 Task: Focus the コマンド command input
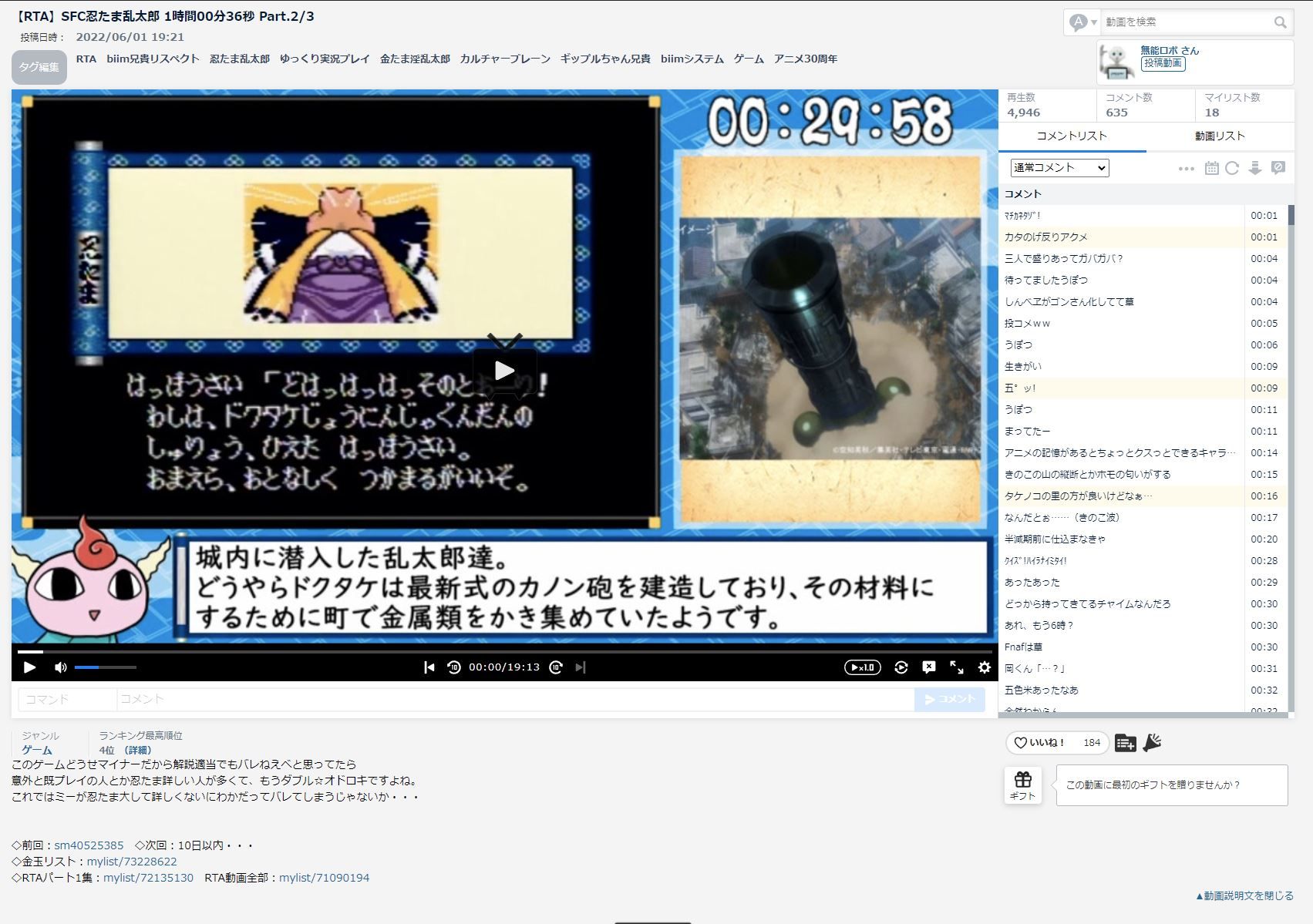(67, 699)
